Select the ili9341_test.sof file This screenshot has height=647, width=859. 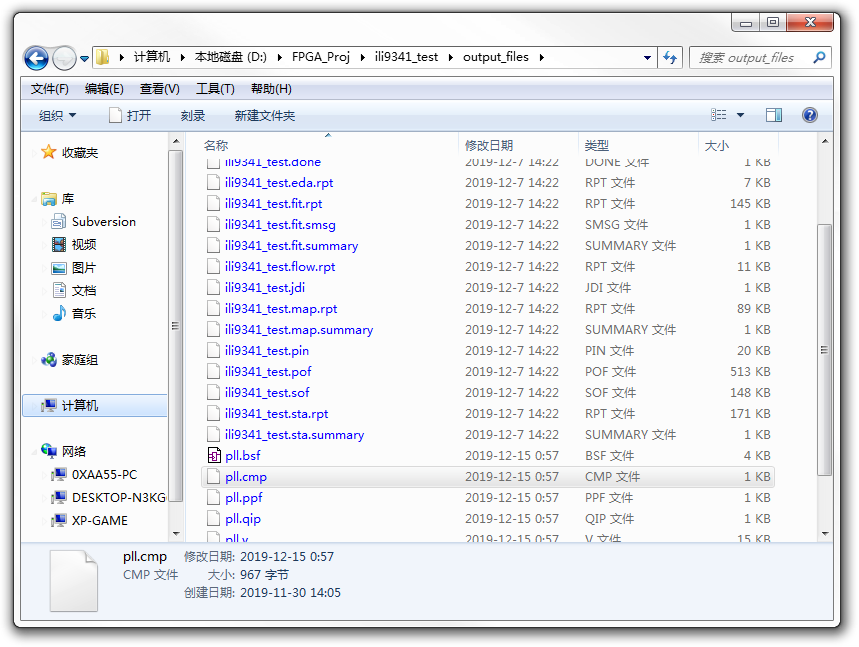pos(266,393)
